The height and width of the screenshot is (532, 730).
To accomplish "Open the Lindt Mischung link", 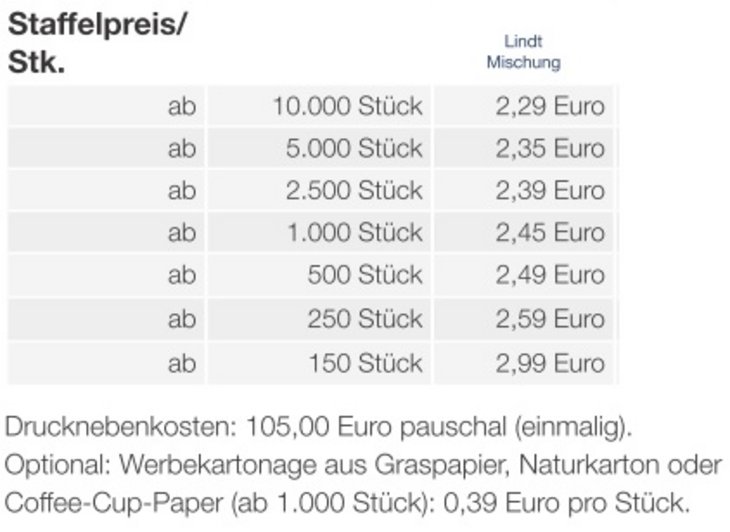I will [x=523, y=52].
